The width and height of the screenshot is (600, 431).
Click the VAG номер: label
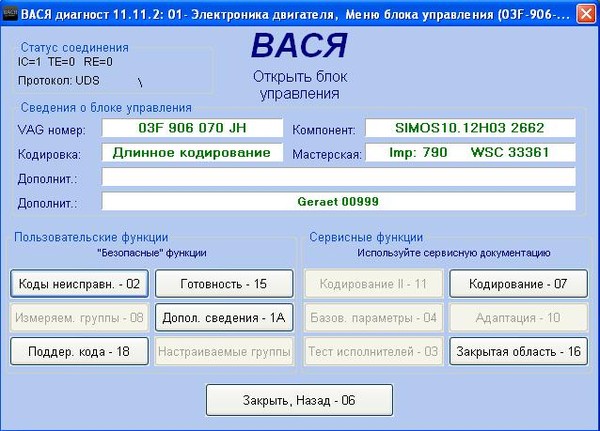pos(52,130)
